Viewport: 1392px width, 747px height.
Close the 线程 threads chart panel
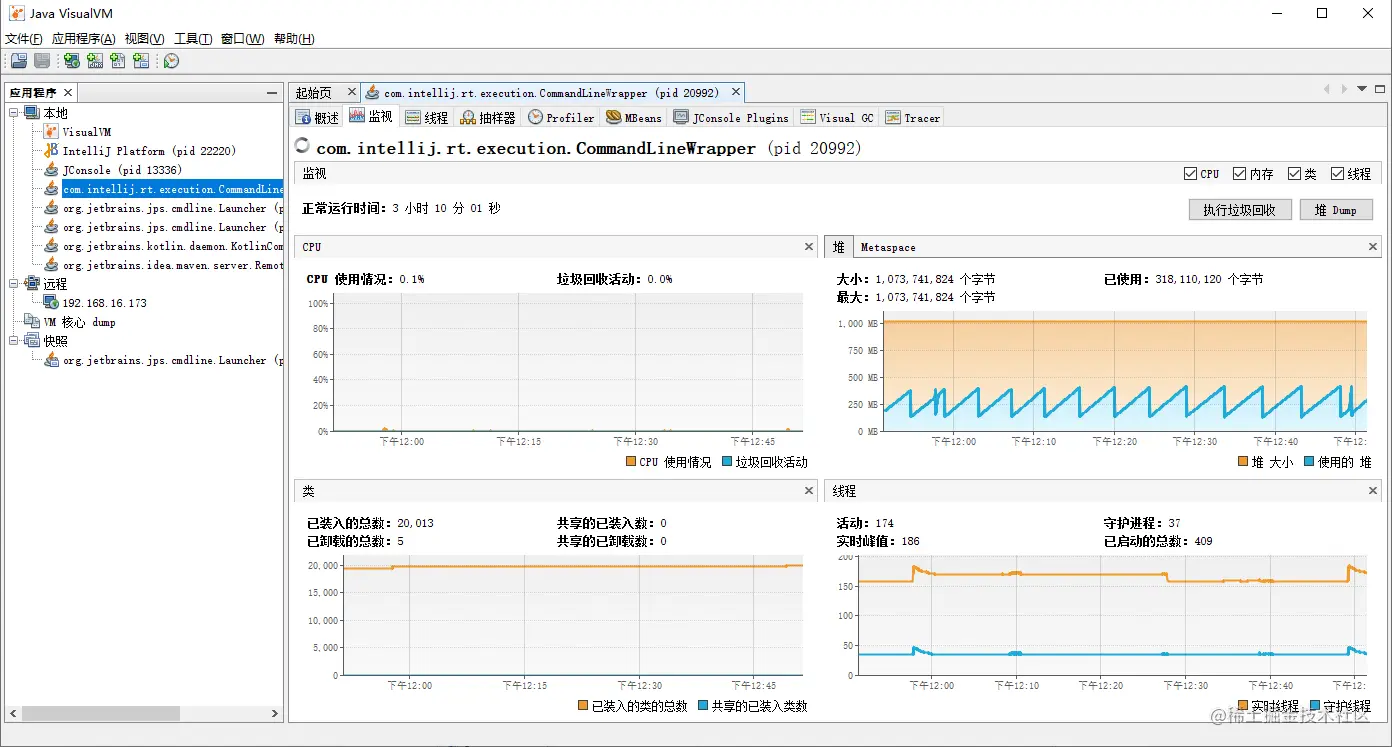pyautogui.click(x=1373, y=491)
